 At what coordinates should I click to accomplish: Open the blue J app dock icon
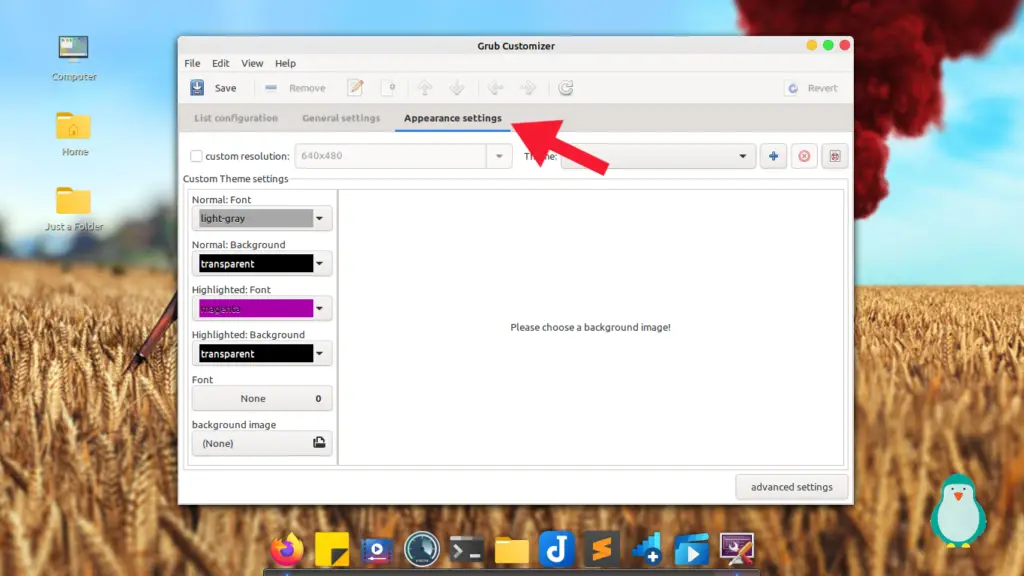(x=556, y=549)
